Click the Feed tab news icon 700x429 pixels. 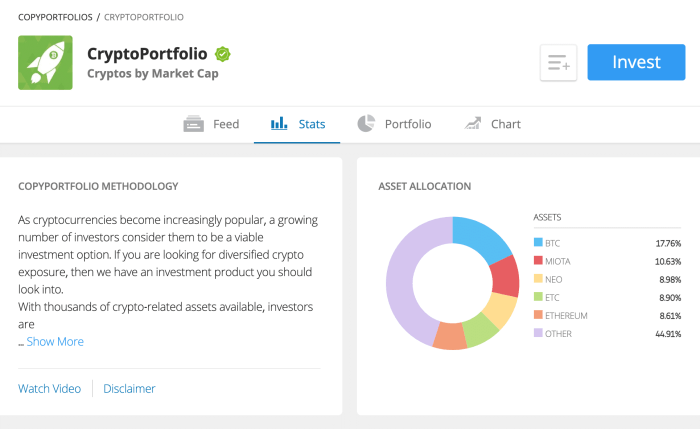tap(194, 124)
